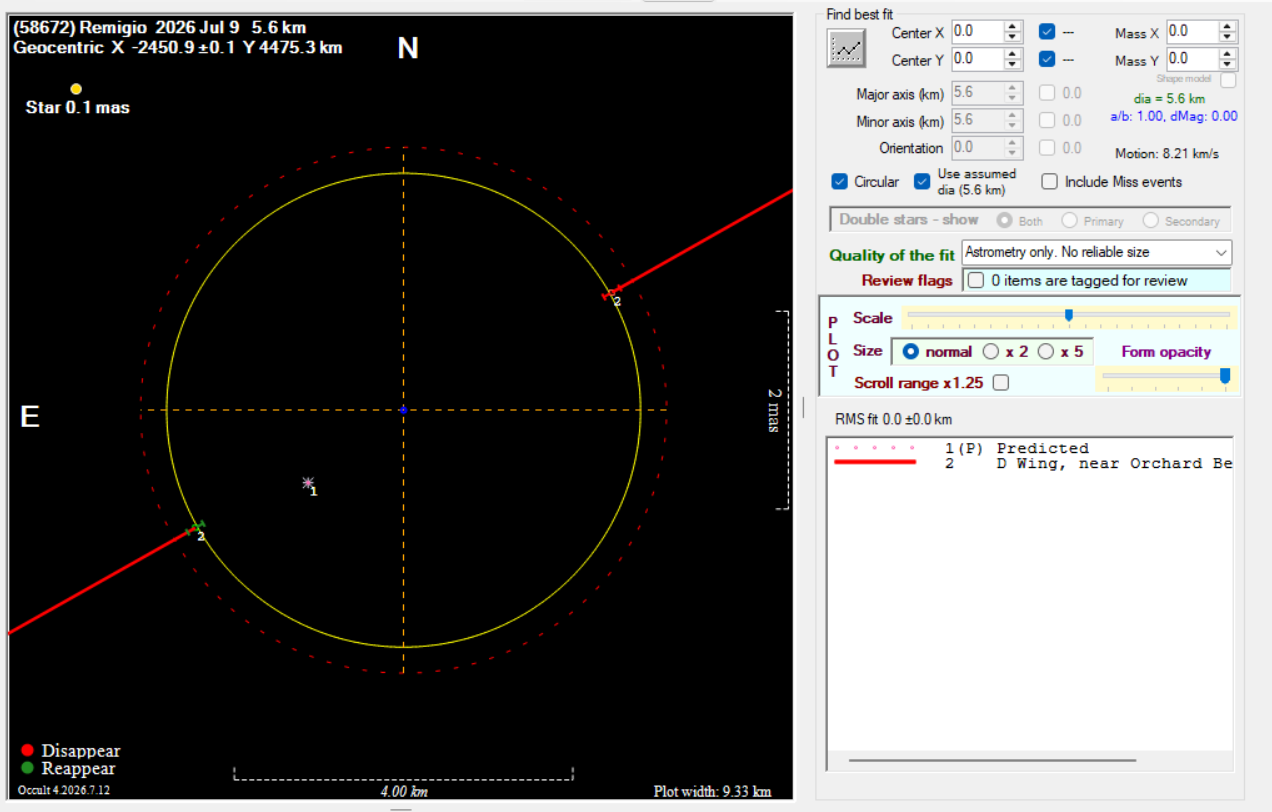Select the x 5 plot size

coord(1046,351)
